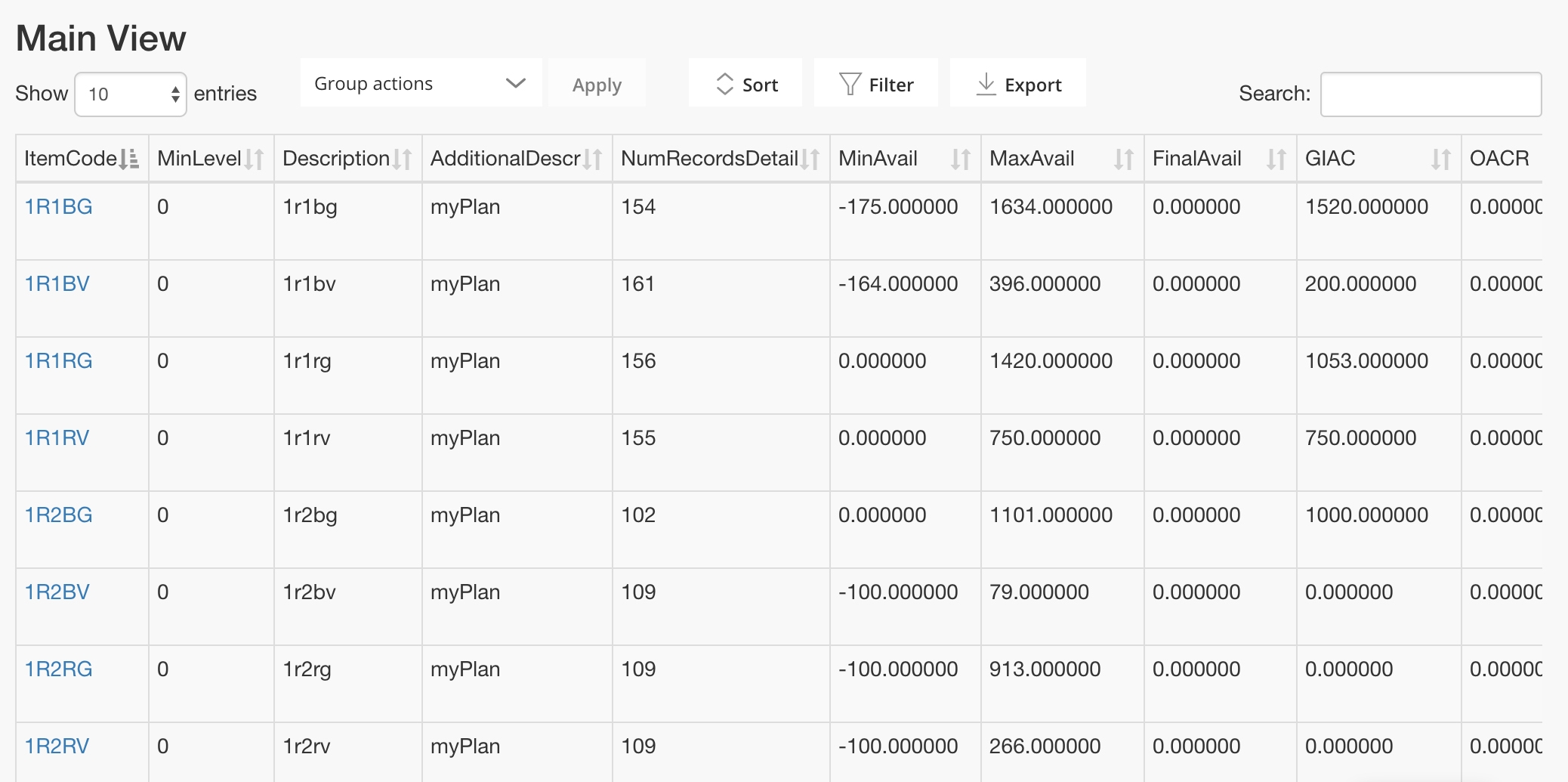Select the ItemCode column header

pos(68,159)
